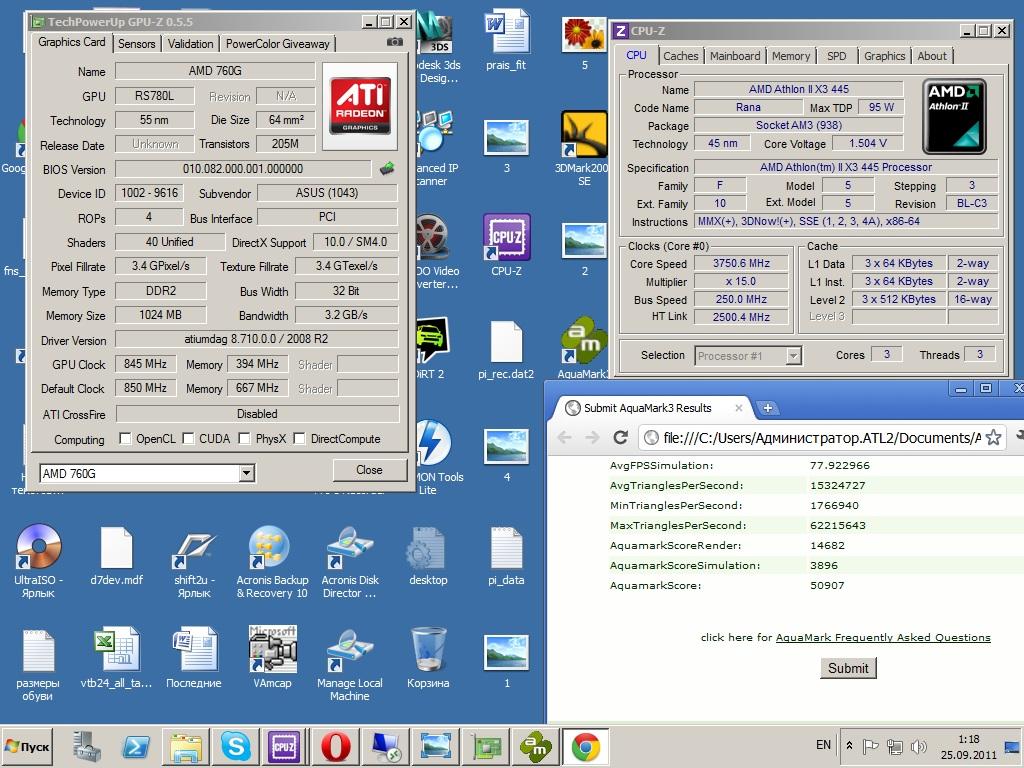Click Chrome reload page icon
This screenshot has width=1024, height=768.
[x=620, y=437]
